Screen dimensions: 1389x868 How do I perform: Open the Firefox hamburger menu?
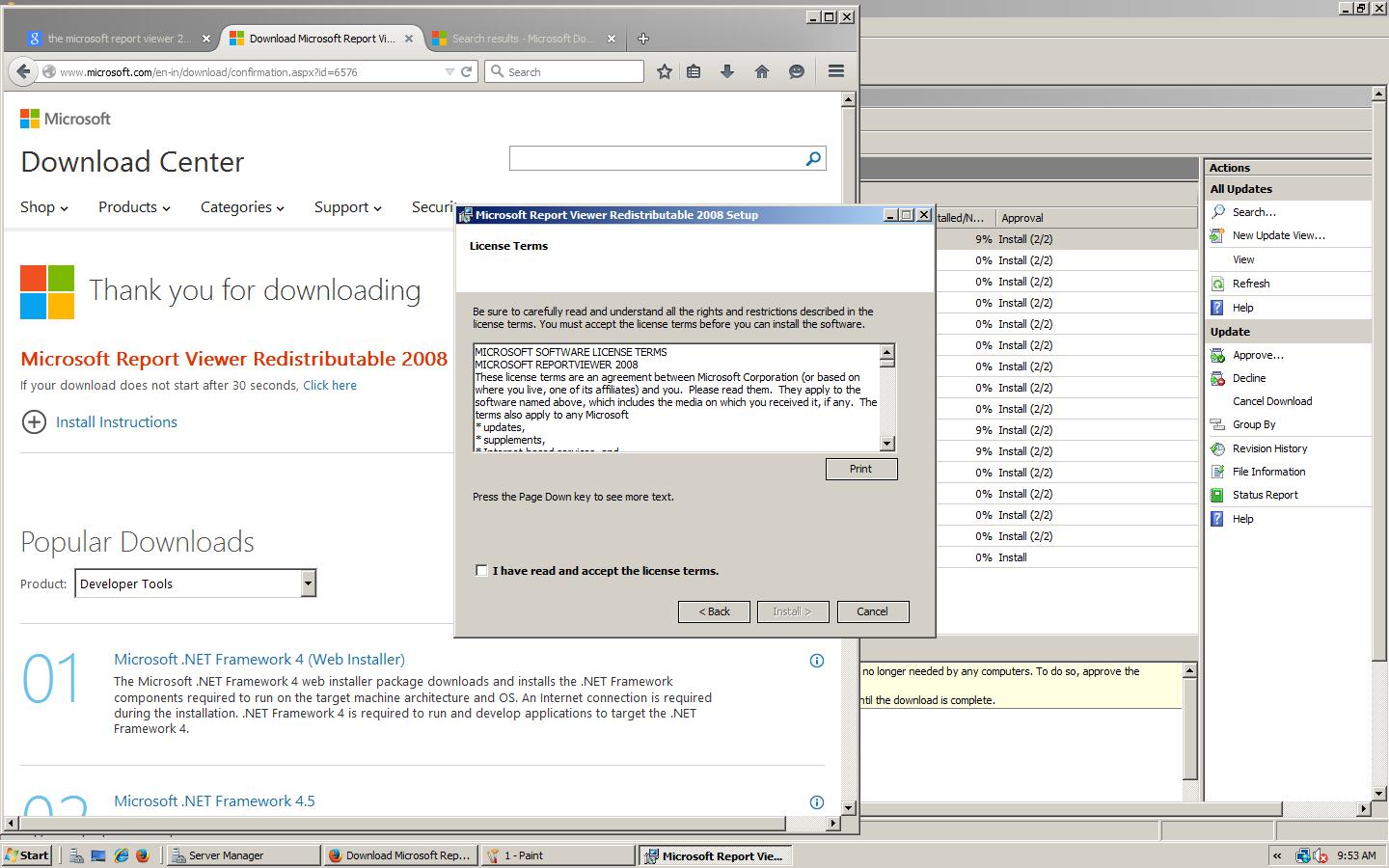836,71
